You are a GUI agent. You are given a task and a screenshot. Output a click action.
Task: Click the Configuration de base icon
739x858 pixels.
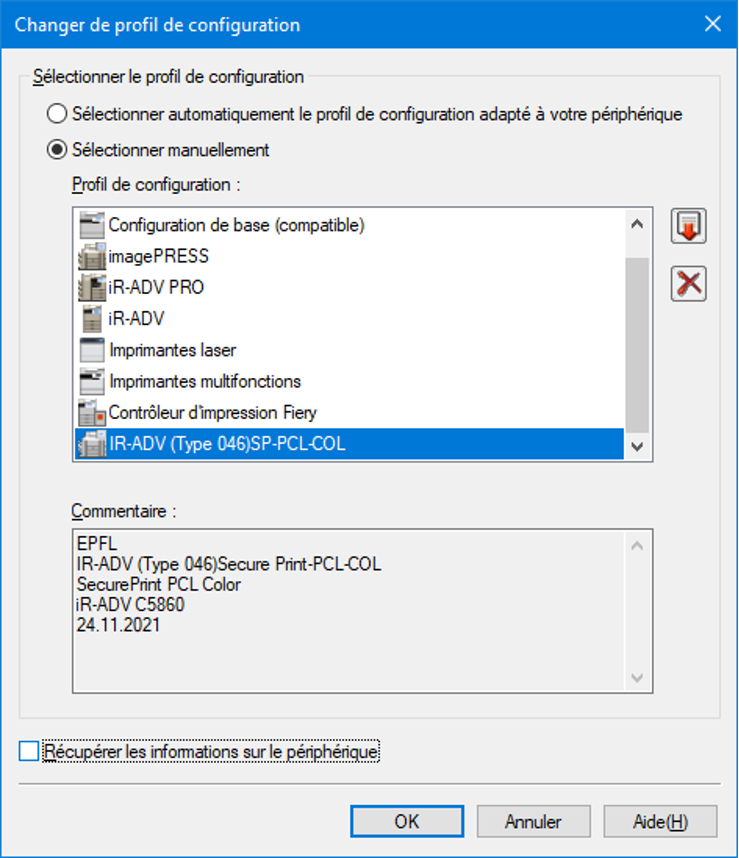coord(91,226)
